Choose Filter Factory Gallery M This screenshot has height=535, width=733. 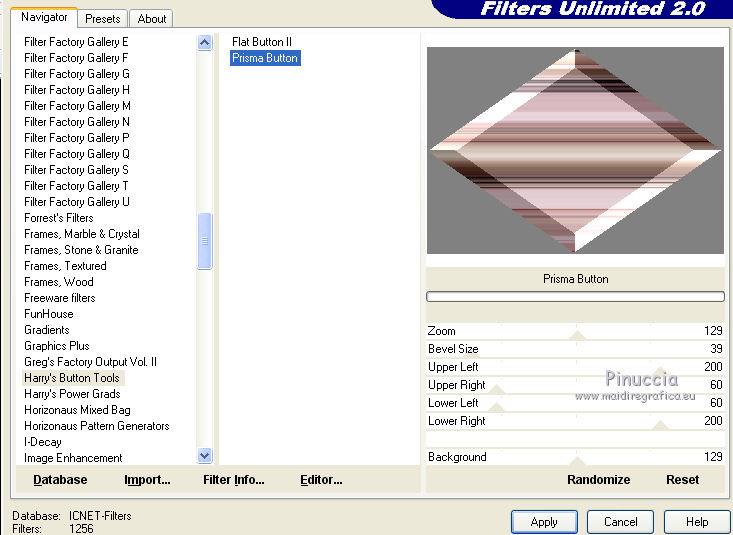(x=77, y=106)
